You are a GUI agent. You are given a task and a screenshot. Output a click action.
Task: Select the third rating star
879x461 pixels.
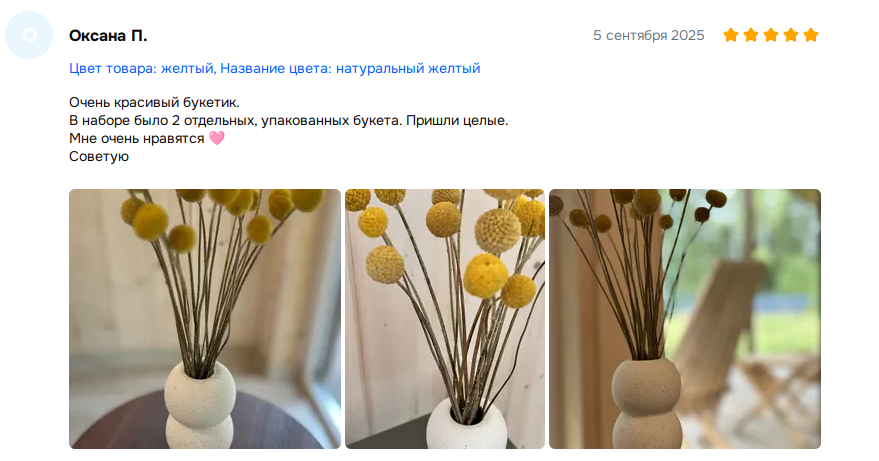click(x=771, y=35)
